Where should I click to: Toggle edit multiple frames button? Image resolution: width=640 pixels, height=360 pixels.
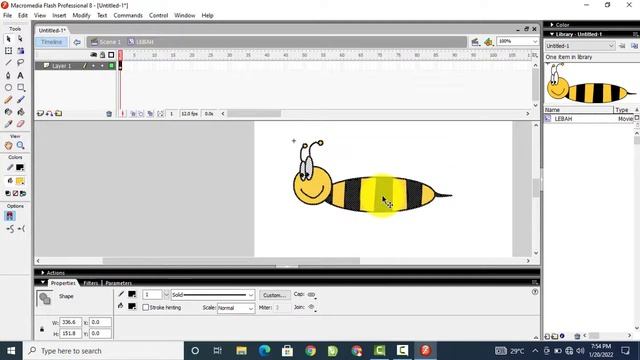point(151,114)
